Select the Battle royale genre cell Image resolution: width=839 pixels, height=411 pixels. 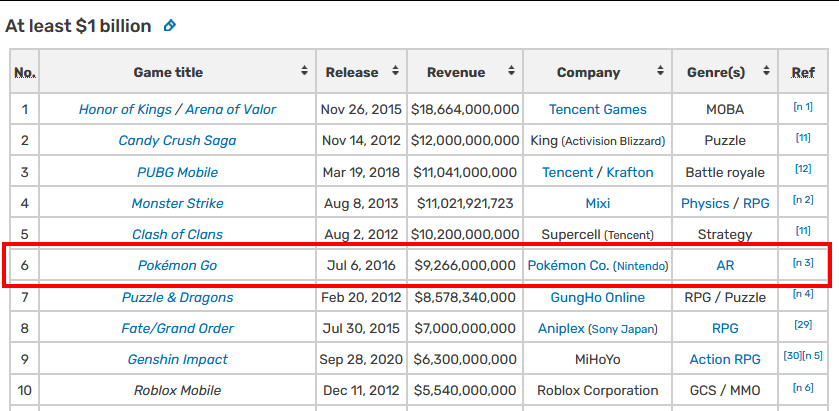(725, 172)
